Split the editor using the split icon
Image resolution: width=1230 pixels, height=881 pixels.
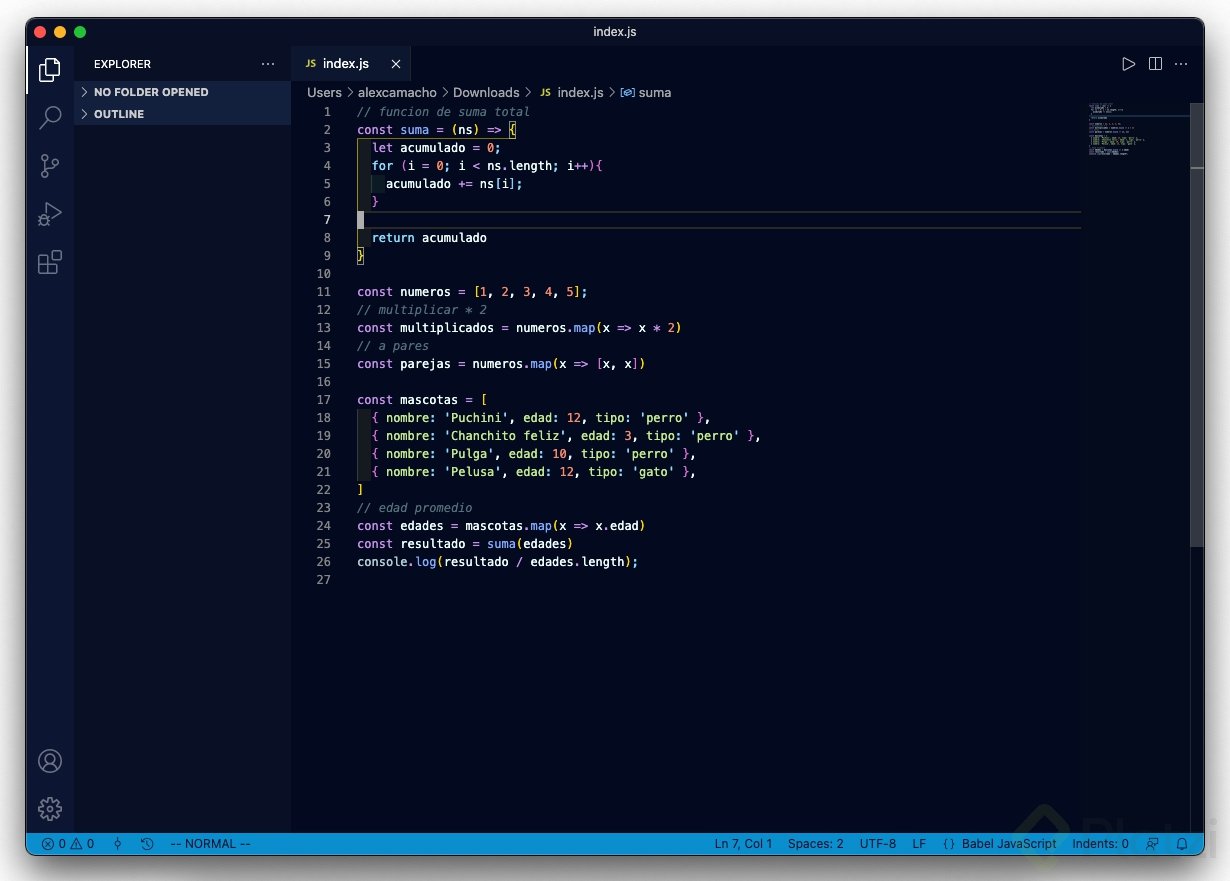pyautogui.click(x=1155, y=63)
